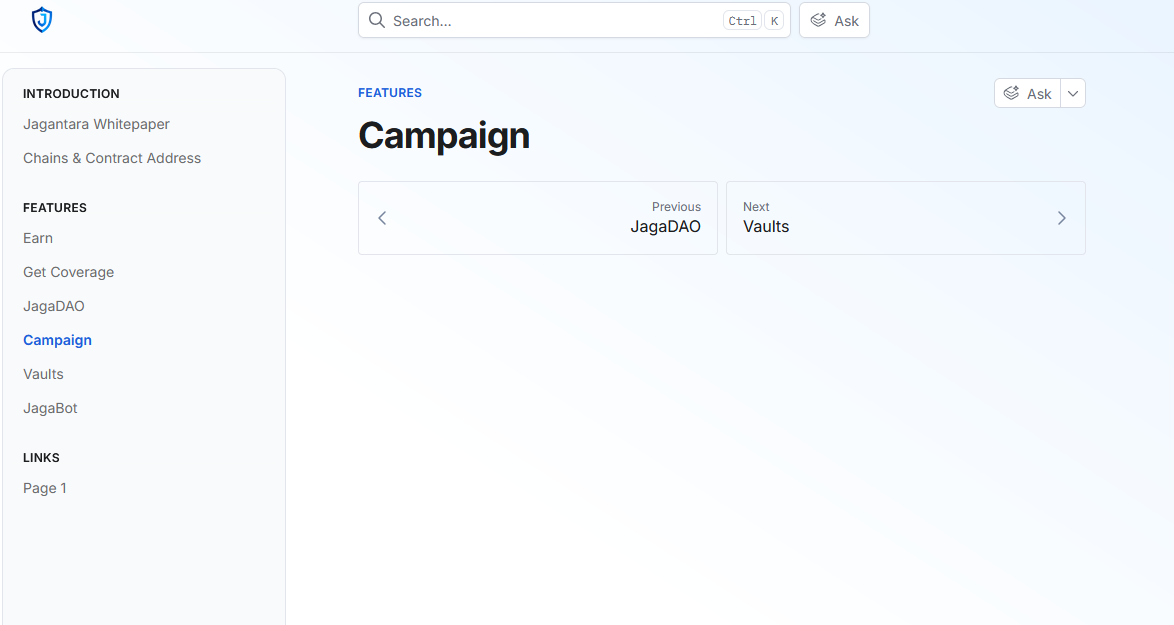Open Vaults from the sidebar
This screenshot has width=1174, height=625.
pyautogui.click(x=43, y=374)
